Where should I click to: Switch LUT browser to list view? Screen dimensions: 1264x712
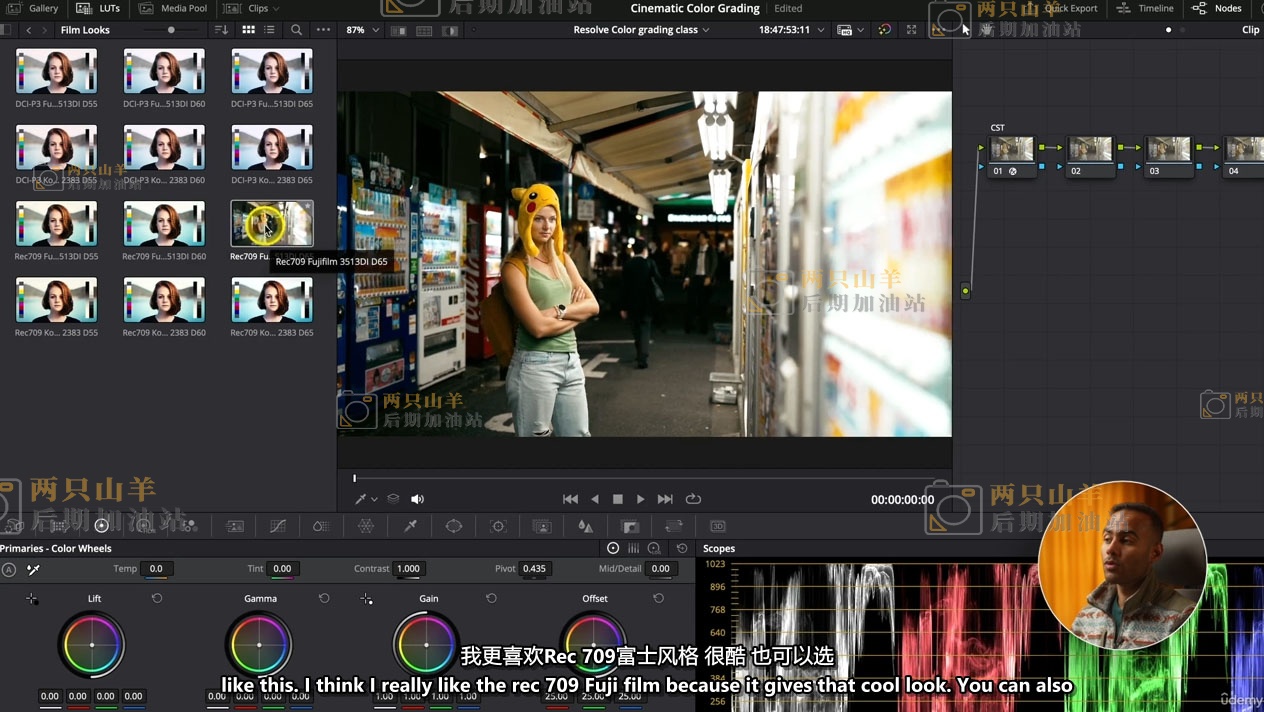pyautogui.click(x=270, y=30)
